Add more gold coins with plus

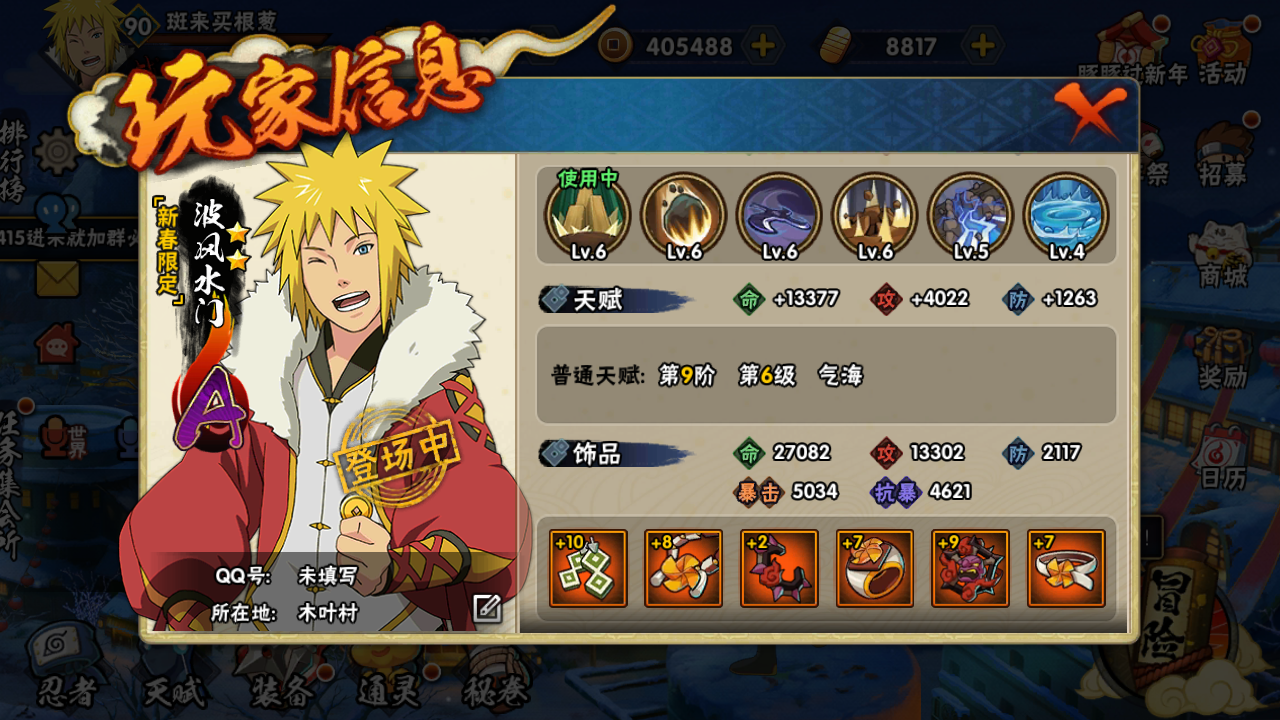pyautogui.click(x=762, y=46)
